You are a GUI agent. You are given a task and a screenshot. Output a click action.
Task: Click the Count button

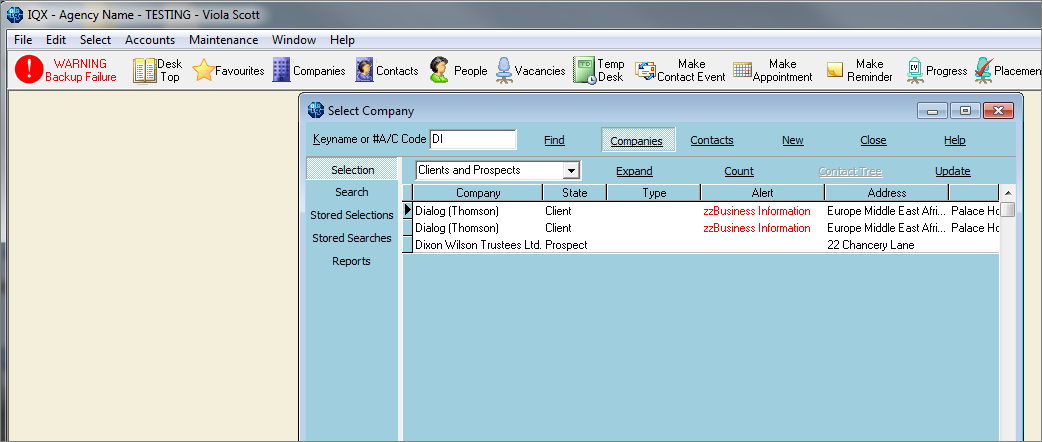[739, 171]
